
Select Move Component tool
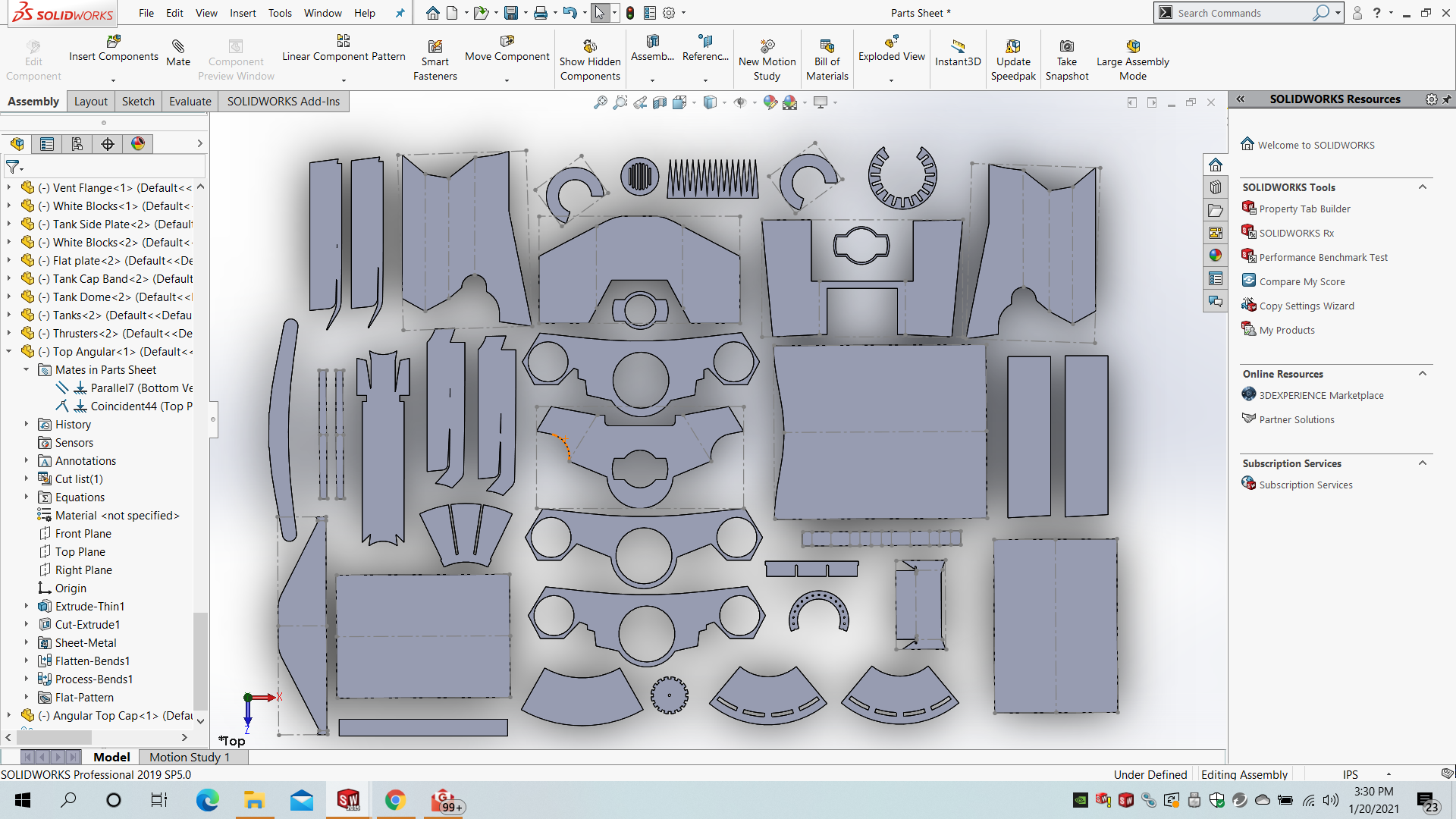coord(507,49)
